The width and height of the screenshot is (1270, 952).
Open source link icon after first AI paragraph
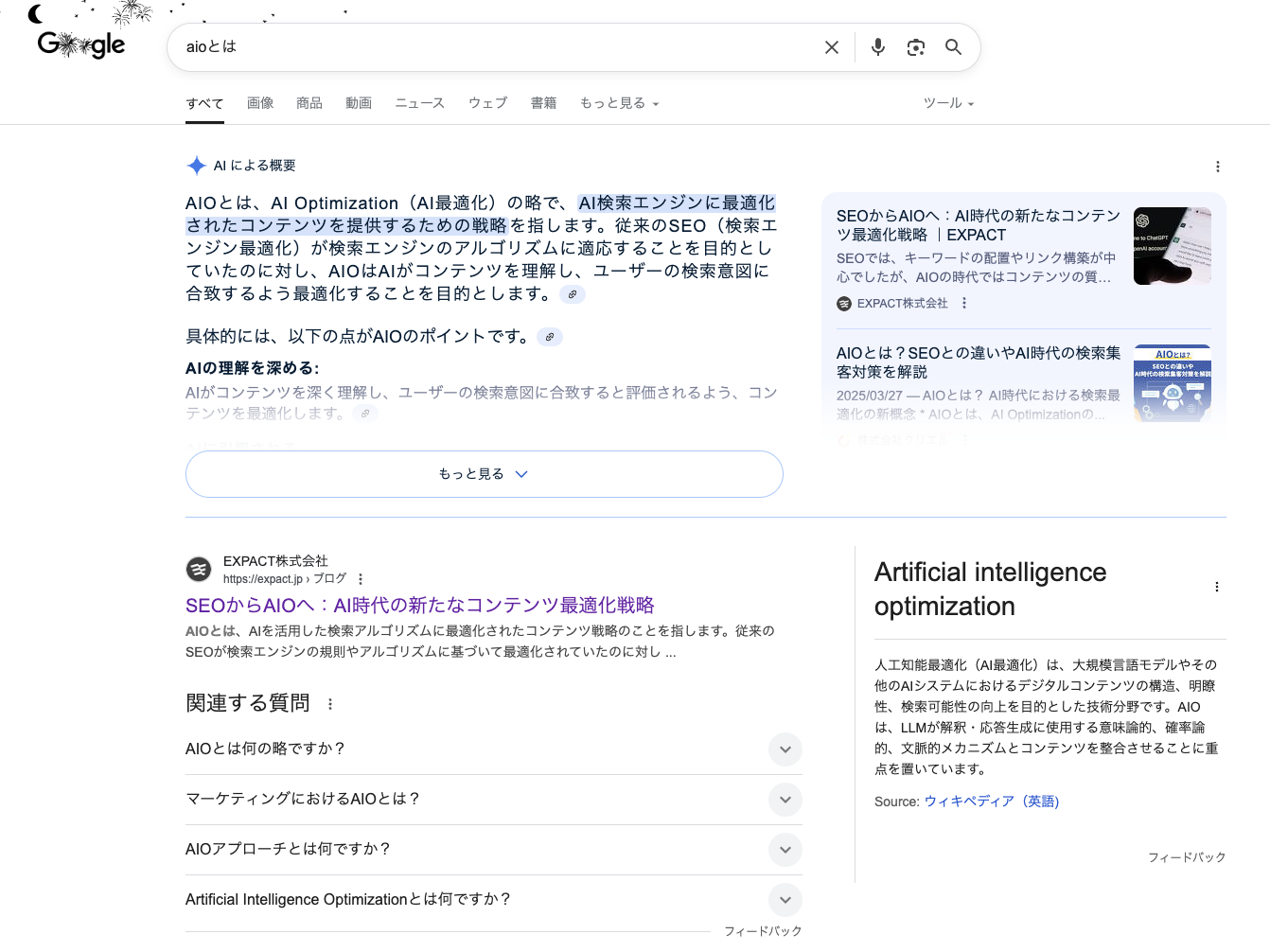pos(573,294)
